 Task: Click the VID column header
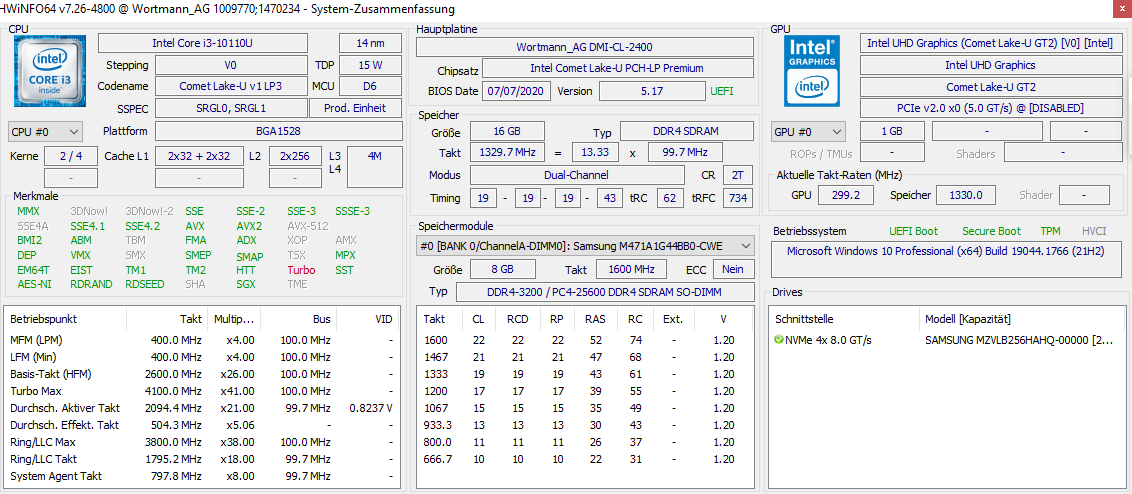(x=368, y=318)
